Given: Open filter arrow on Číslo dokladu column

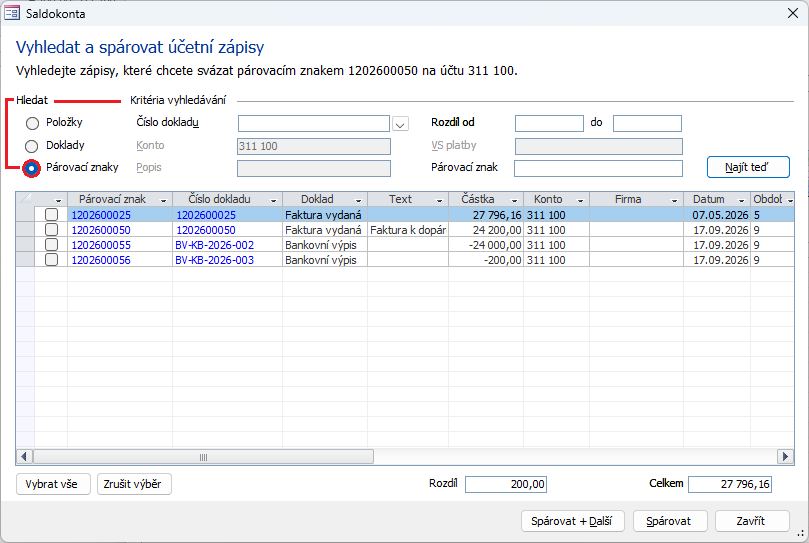Looking at the screenshot, I should click(x=273, y=200).
